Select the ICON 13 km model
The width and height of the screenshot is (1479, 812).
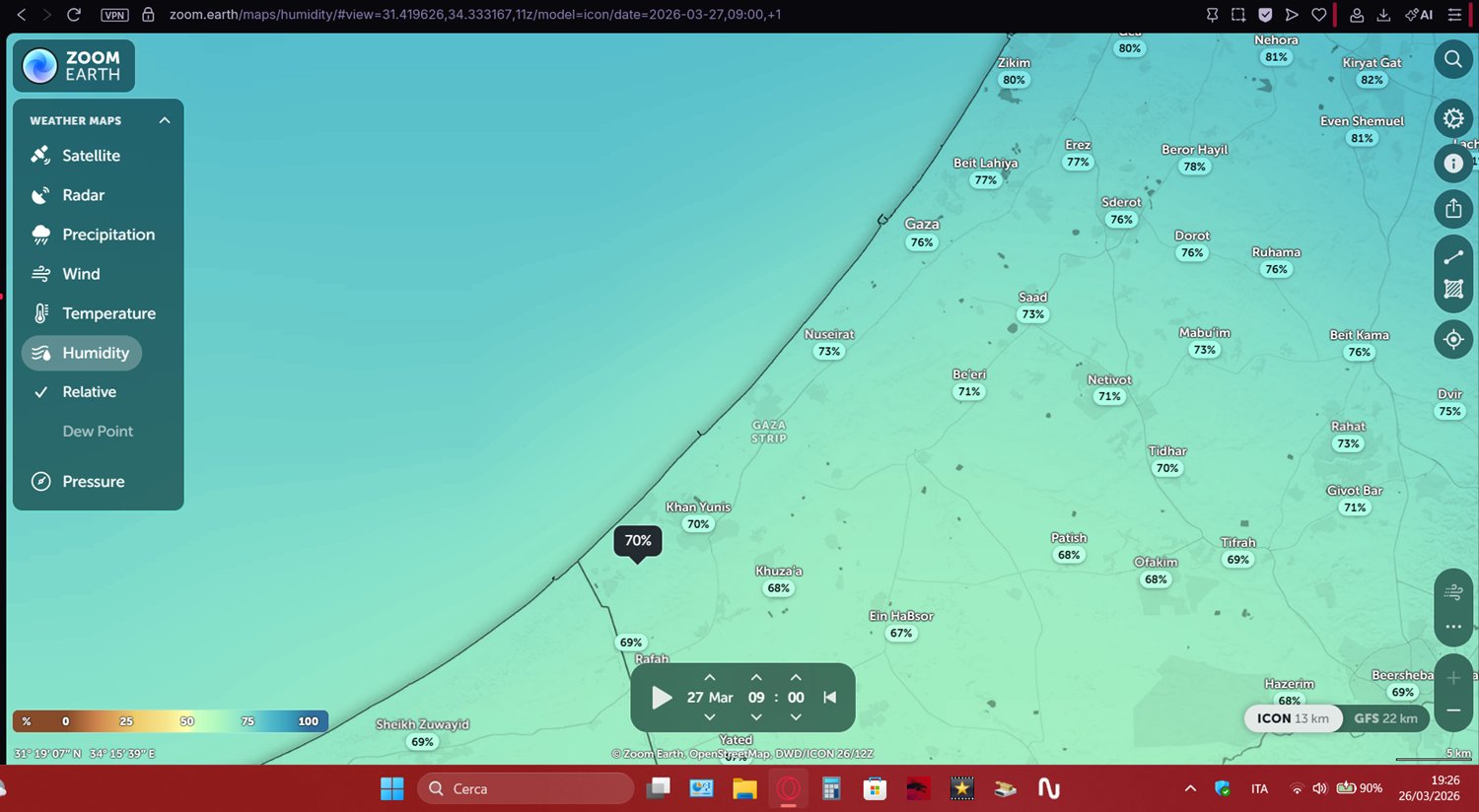(x=1293, y=718)
